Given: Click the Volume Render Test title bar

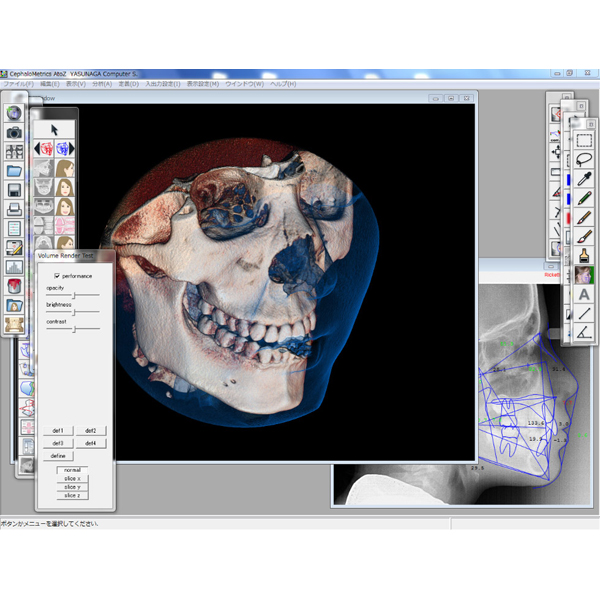Looking at the screenshot, I should point(75,256).
